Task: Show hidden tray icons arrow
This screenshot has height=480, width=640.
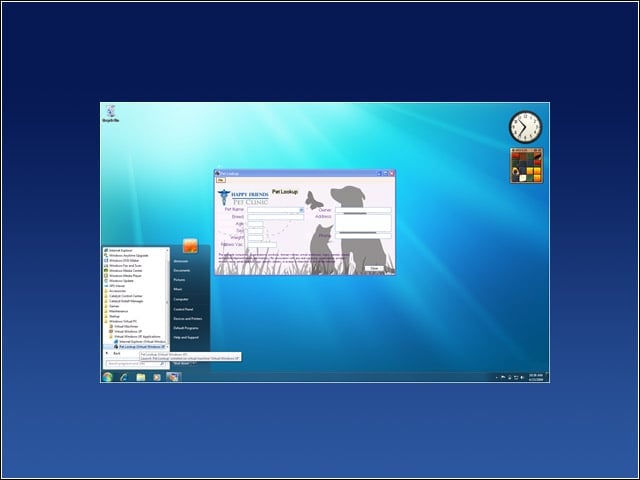Action: 497,378
